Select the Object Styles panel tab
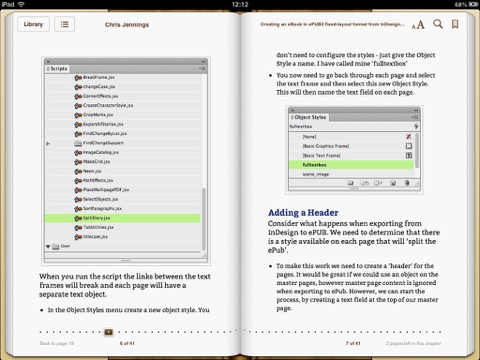This screenshot has height=360, width=480. pyautogui.click(x=309, y=117)
